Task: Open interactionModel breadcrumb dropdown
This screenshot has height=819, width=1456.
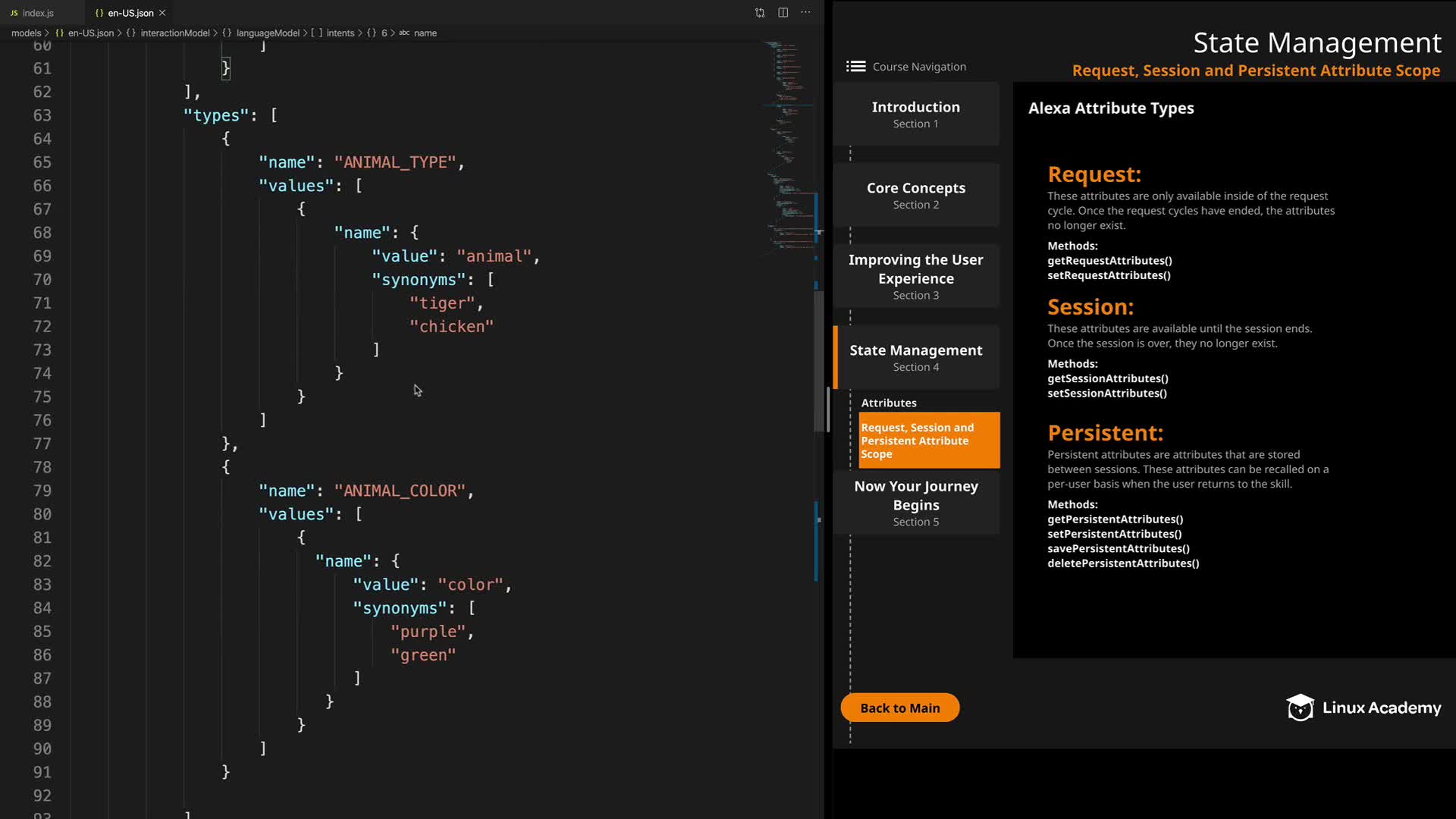Action: 174,33
